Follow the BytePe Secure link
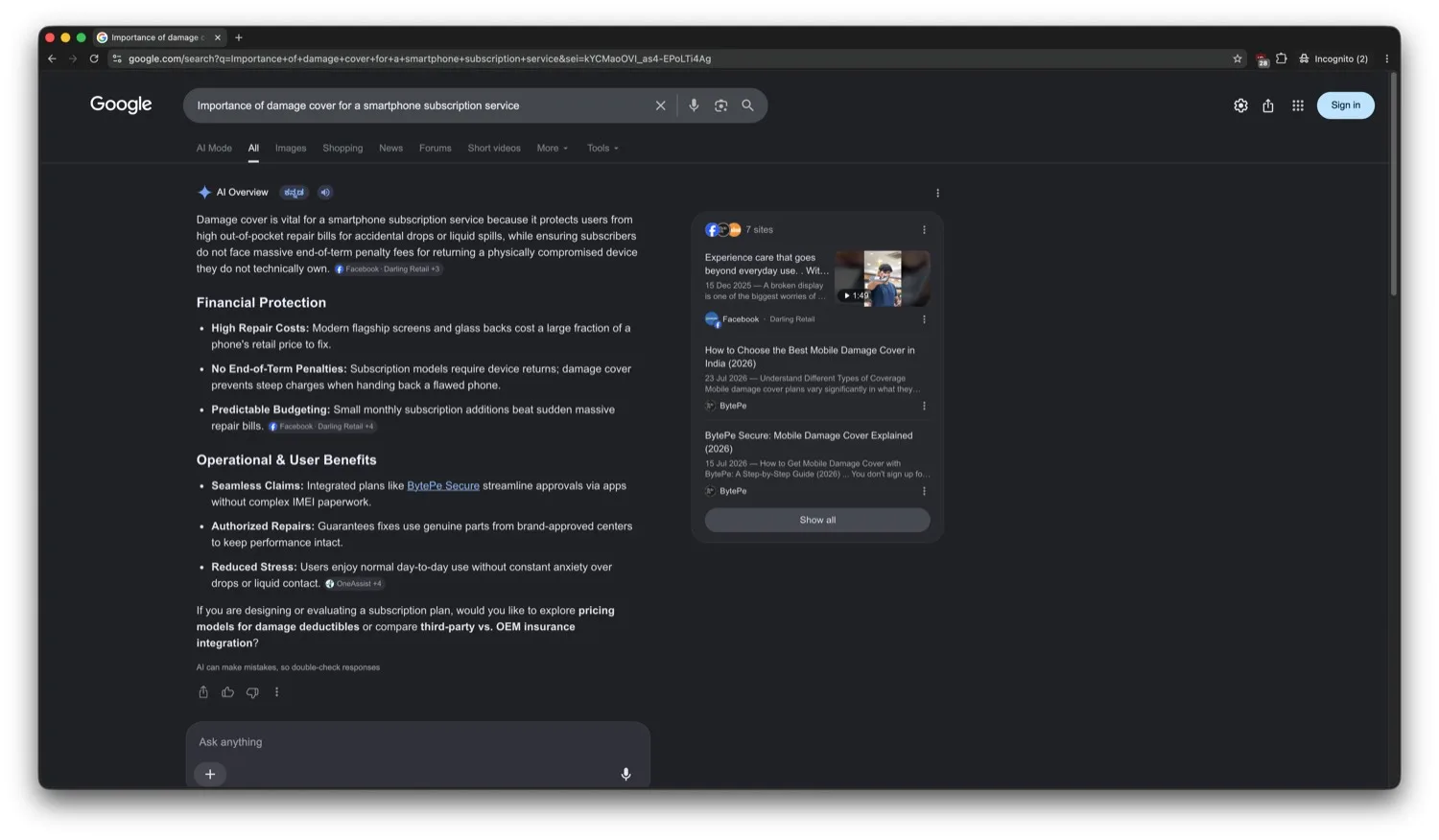 [443, 486]
